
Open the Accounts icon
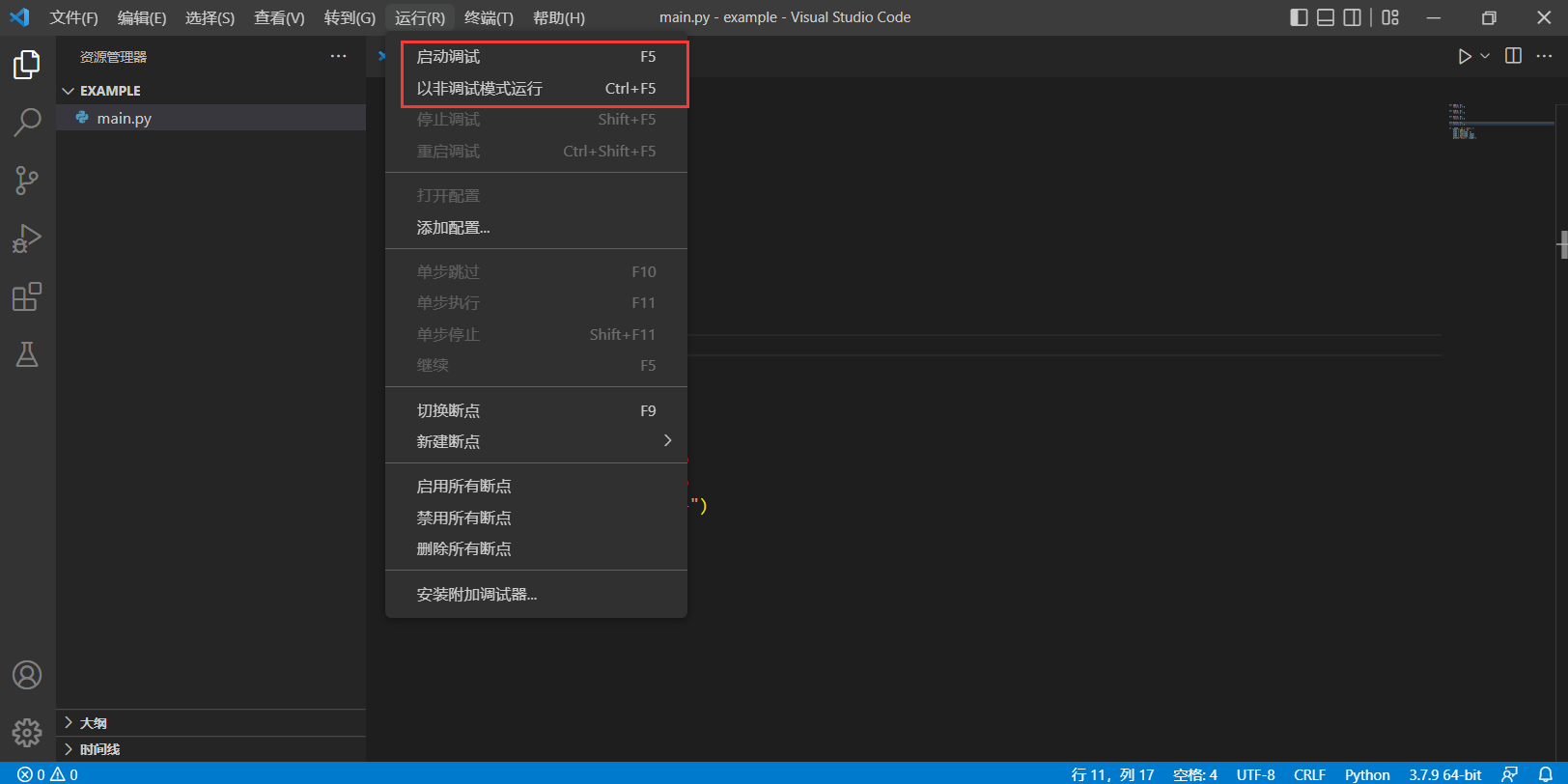click(x=27, y=675)
